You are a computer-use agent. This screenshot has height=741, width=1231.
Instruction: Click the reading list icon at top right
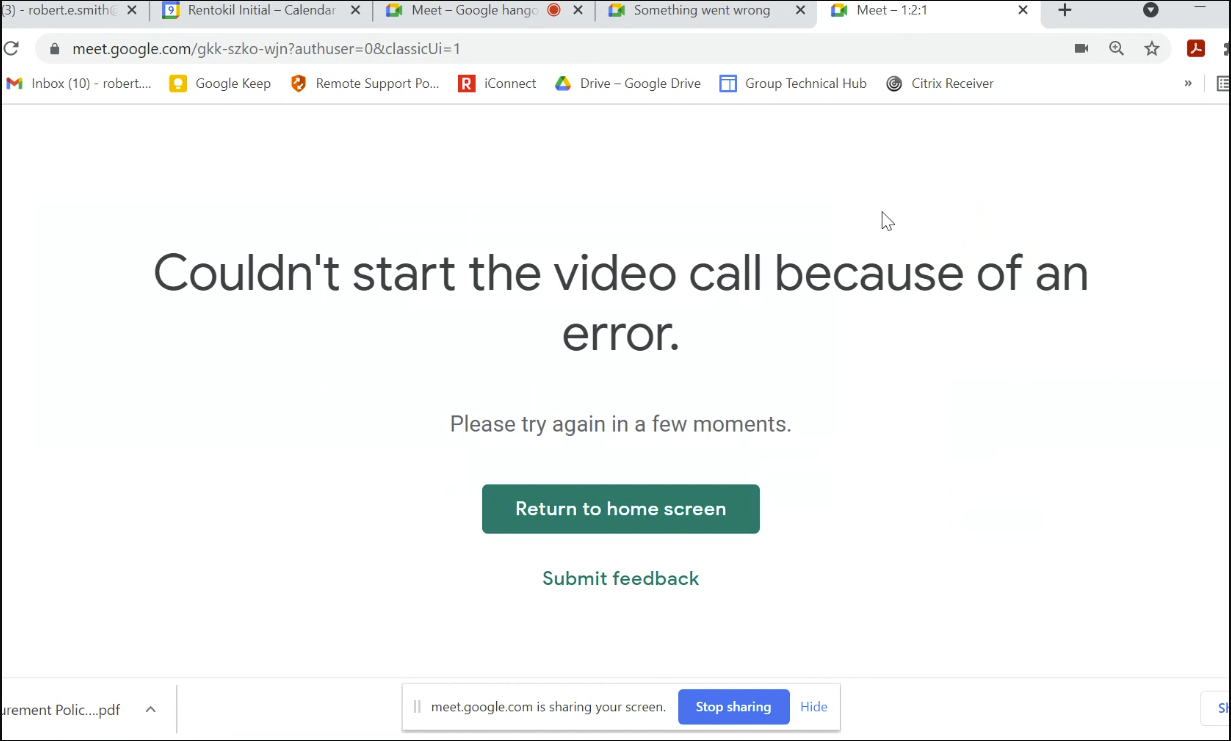[x=1225, y=83]
